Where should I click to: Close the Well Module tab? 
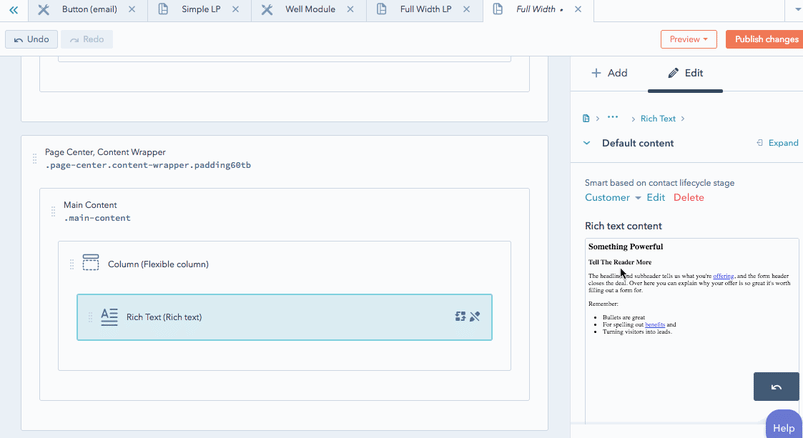pos(350,9)
